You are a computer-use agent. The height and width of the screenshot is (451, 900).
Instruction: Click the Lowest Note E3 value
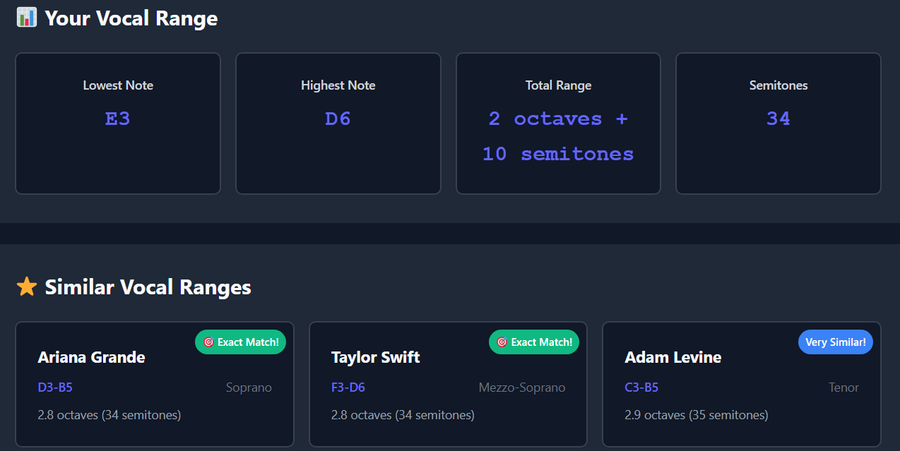click(118, 119)
